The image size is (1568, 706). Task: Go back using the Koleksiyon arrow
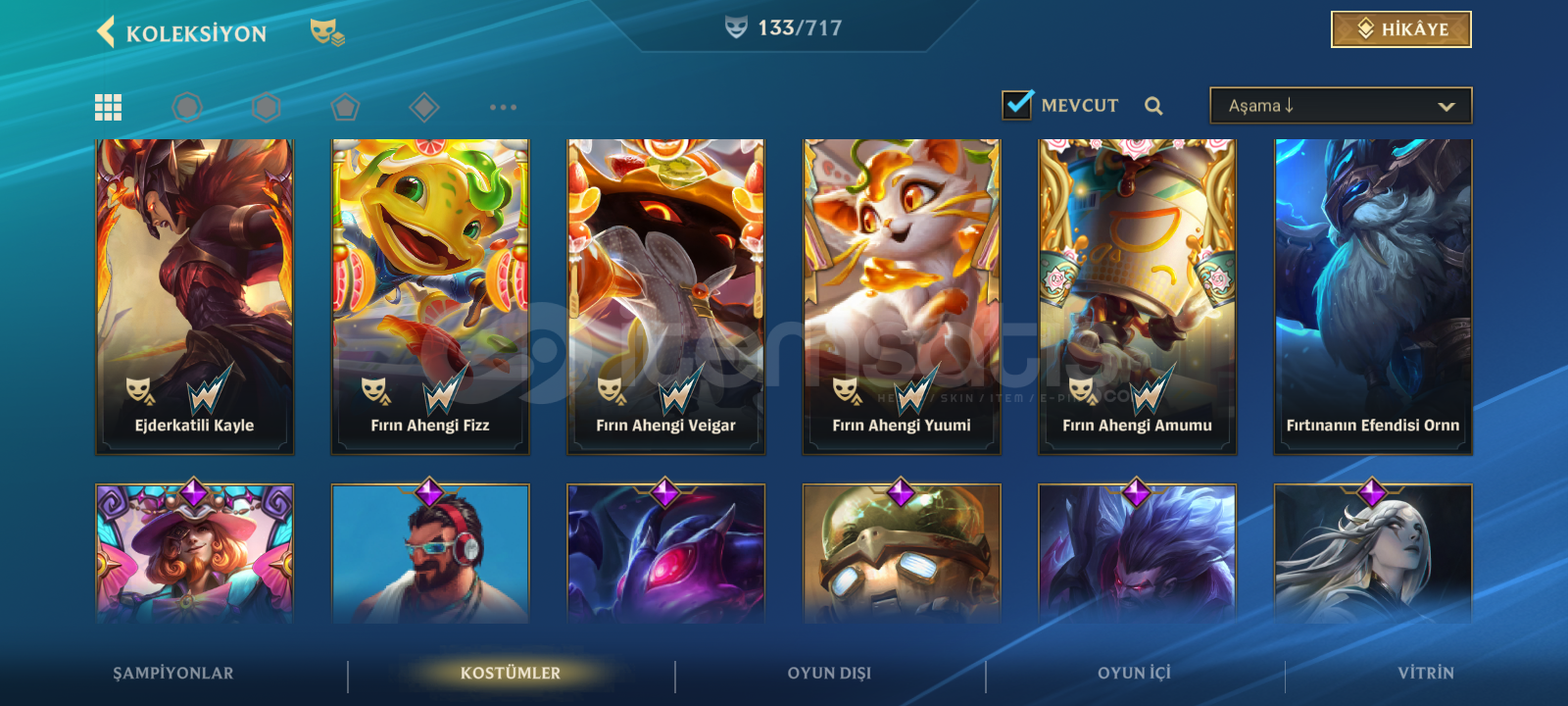coord(106,31)
